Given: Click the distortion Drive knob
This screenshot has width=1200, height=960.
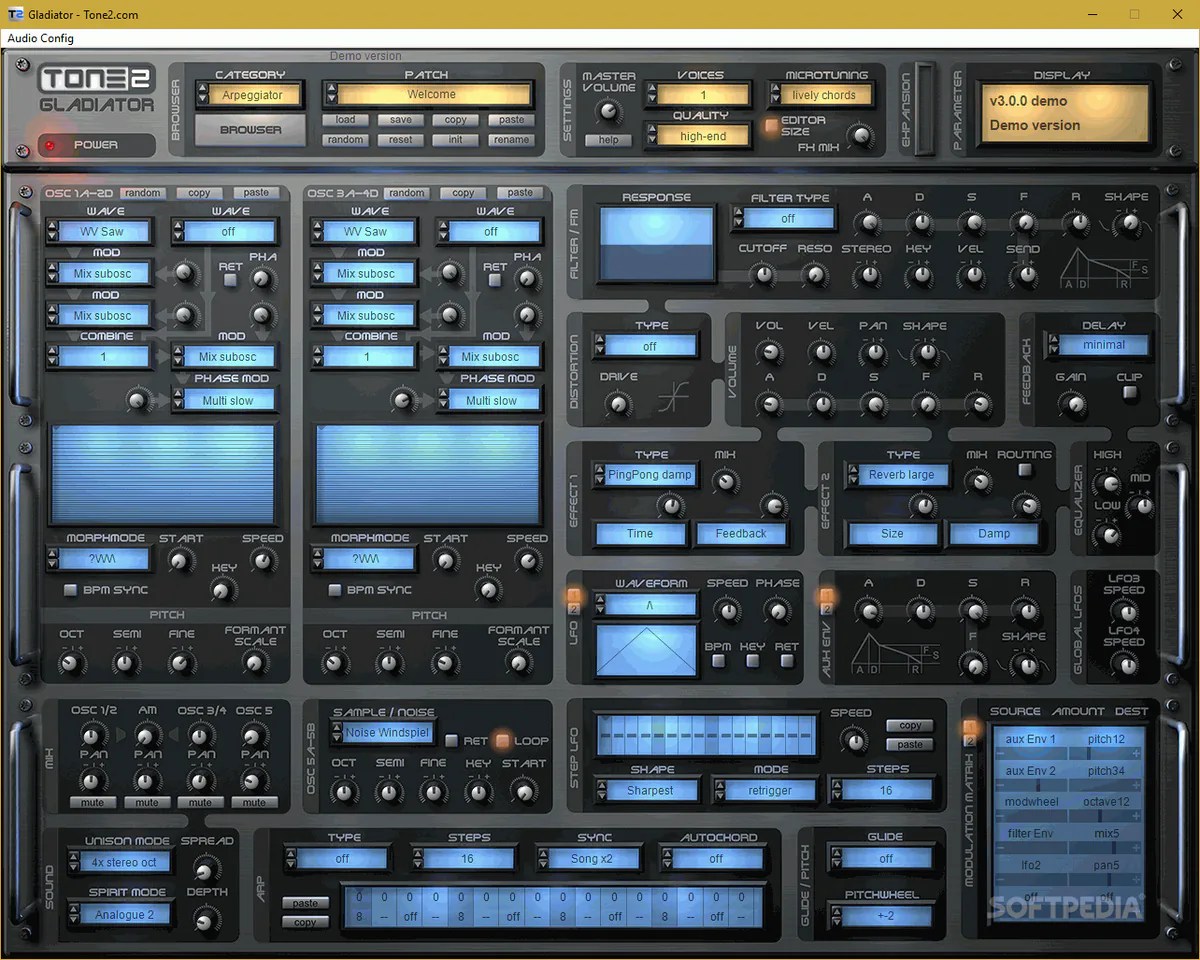Looking at the screenshot, I should point(619,404).
